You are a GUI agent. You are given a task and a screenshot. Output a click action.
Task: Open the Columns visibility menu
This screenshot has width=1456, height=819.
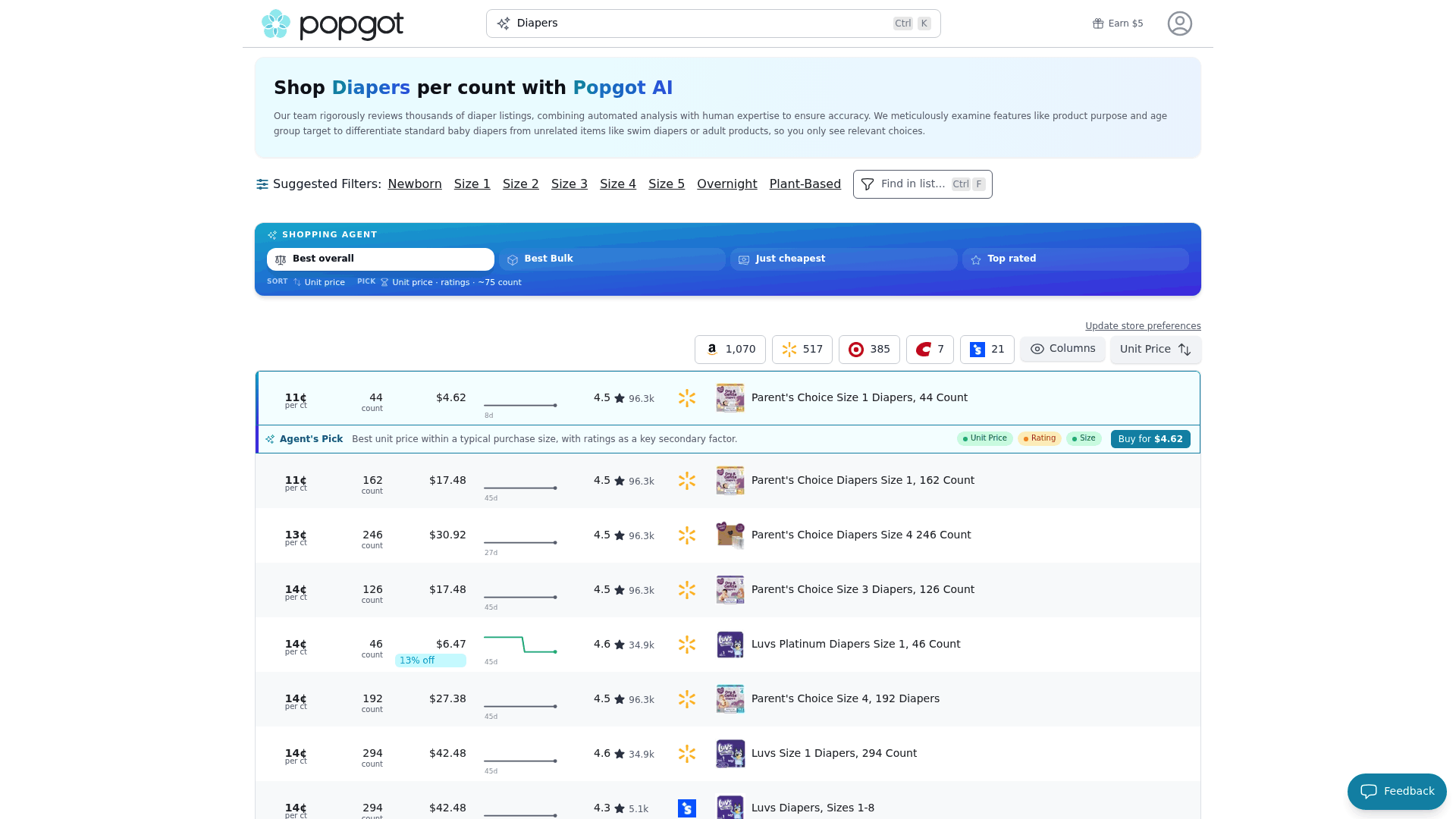click(1062, 349)
